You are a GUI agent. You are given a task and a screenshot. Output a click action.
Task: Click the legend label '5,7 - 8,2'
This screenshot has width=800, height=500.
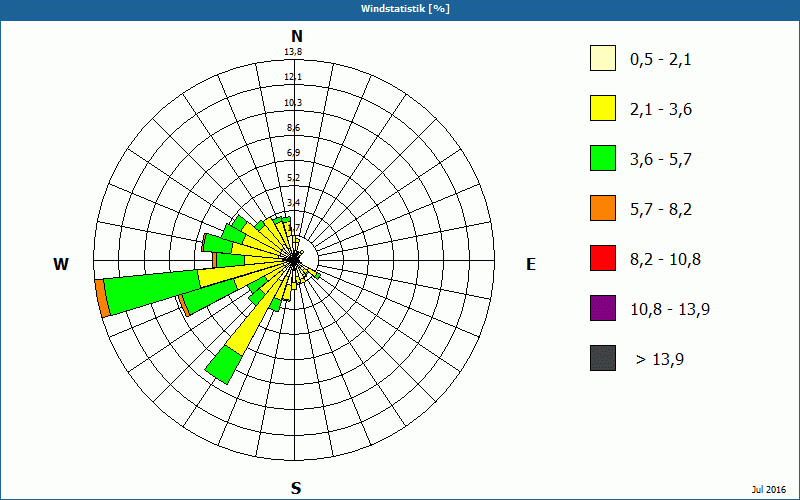point(661,210)
